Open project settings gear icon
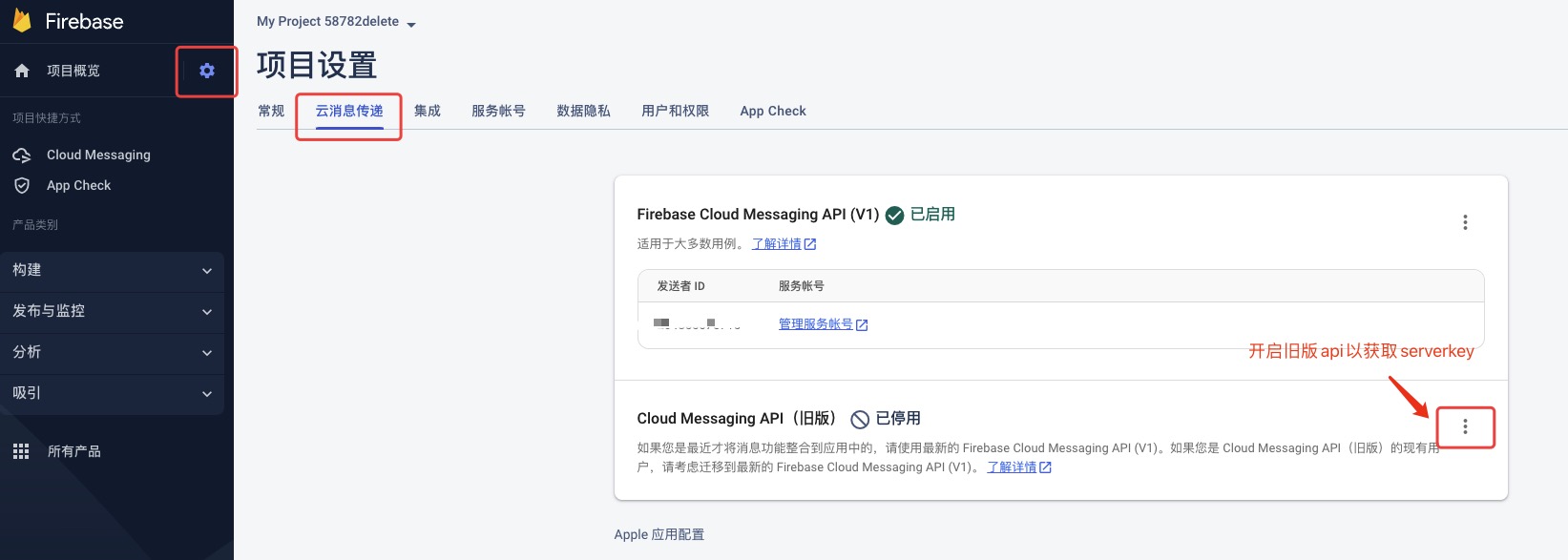1568x560 pixels. (x=206, y=71)
